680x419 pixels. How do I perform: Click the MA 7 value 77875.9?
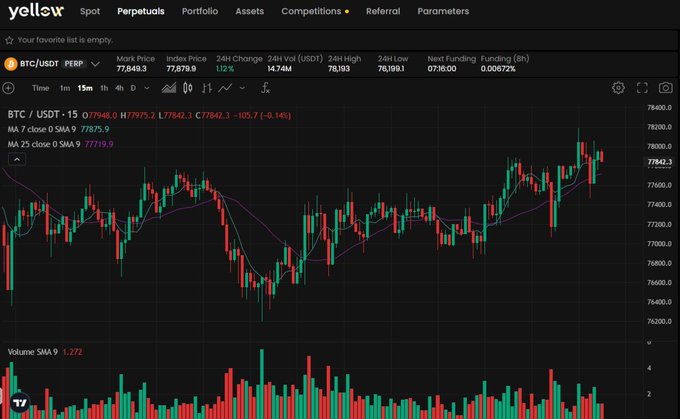click(x=95, y=129)
